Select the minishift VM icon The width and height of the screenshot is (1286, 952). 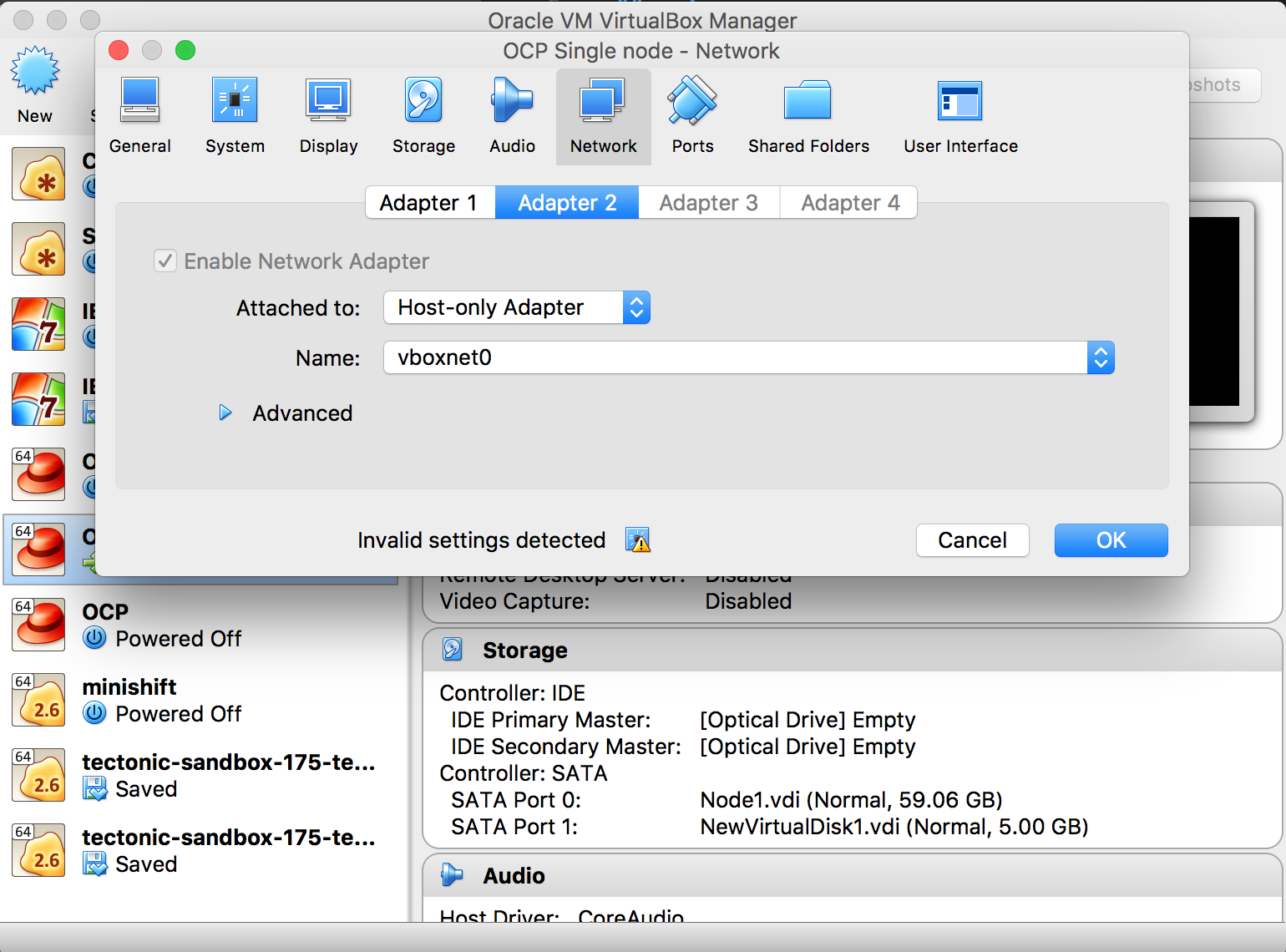pyautogui.click(x=38, y=700)
